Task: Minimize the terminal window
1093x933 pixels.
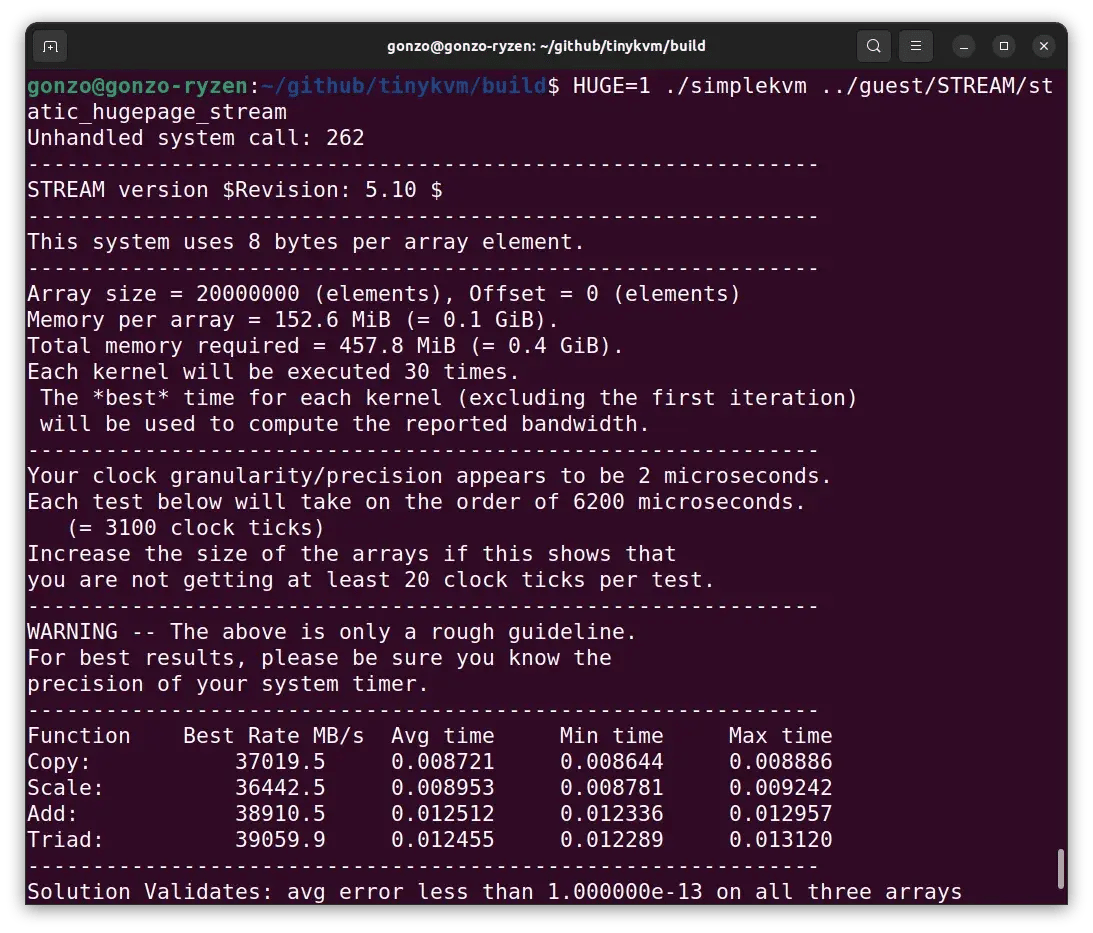Action: click(963, 46)
